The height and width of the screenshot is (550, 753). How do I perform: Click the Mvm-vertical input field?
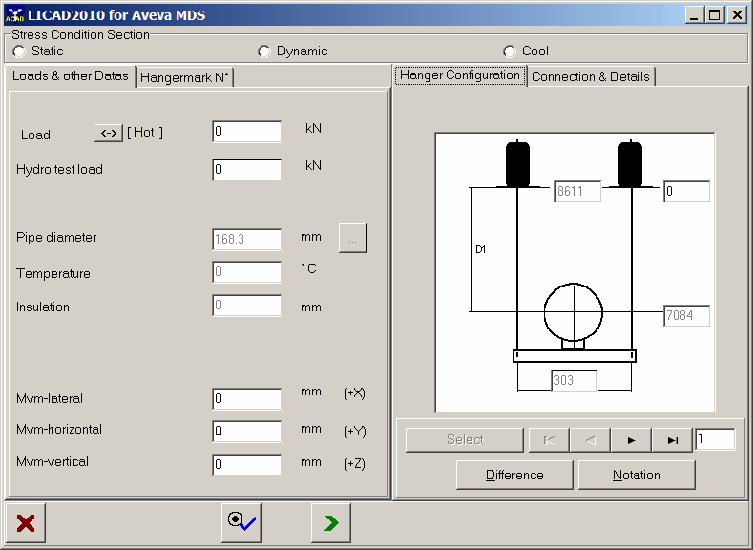[247, 465]
